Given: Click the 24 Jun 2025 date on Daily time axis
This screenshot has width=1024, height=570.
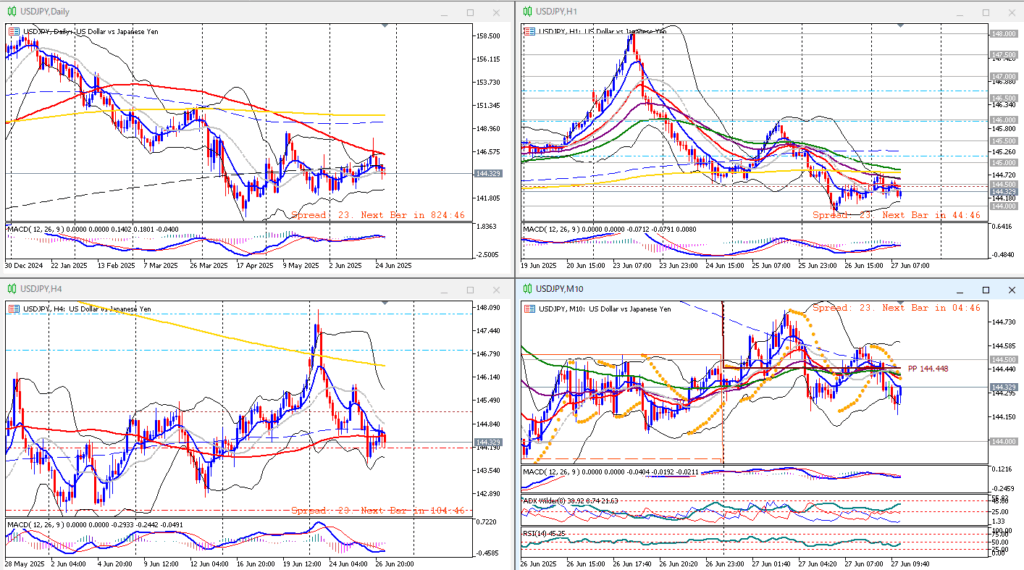Looking at the screenshot, I should (x=394, y=266).
